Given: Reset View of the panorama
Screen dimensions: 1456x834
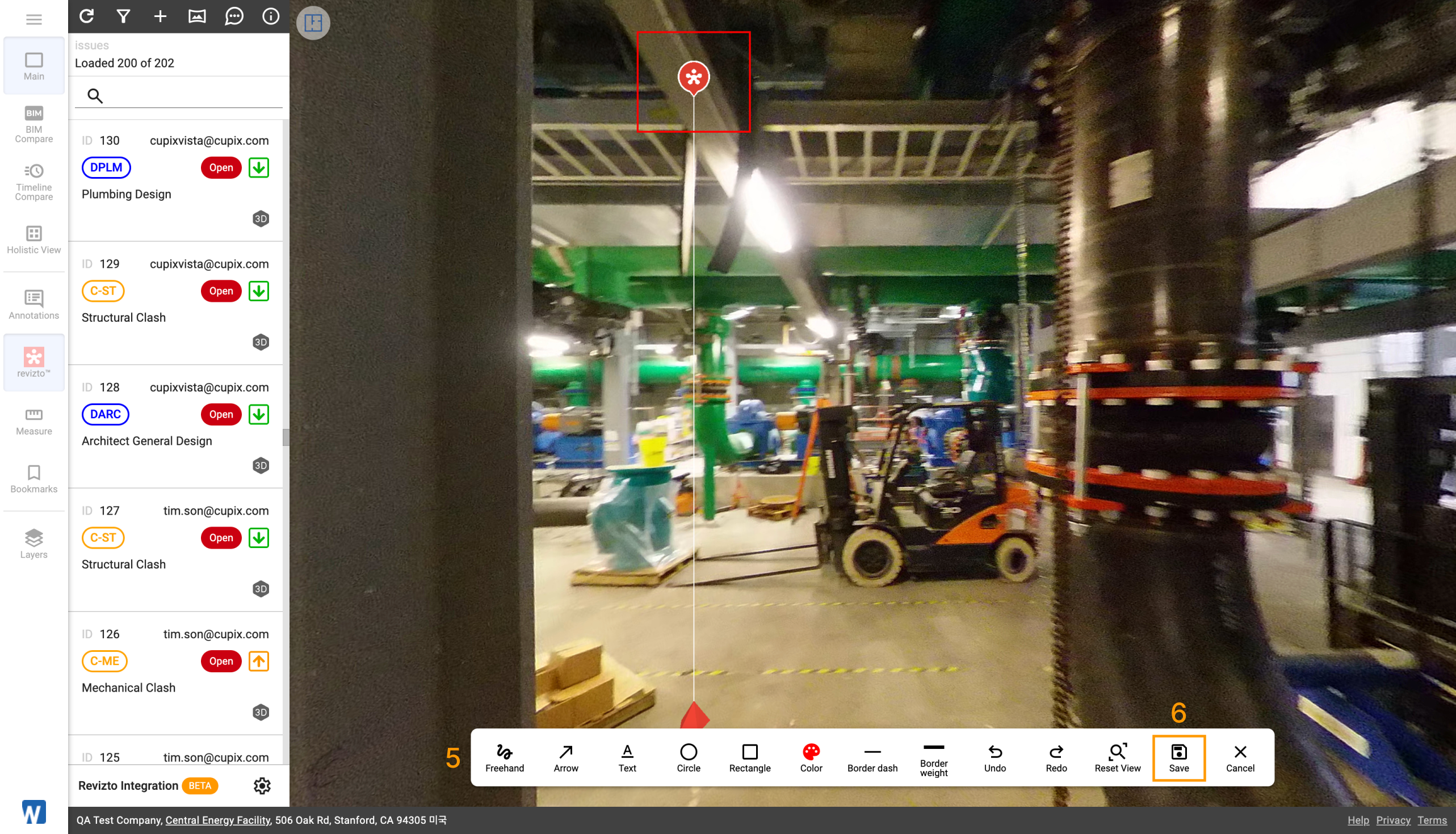Looking at the screenshot, I should [x=1118, y=758].
